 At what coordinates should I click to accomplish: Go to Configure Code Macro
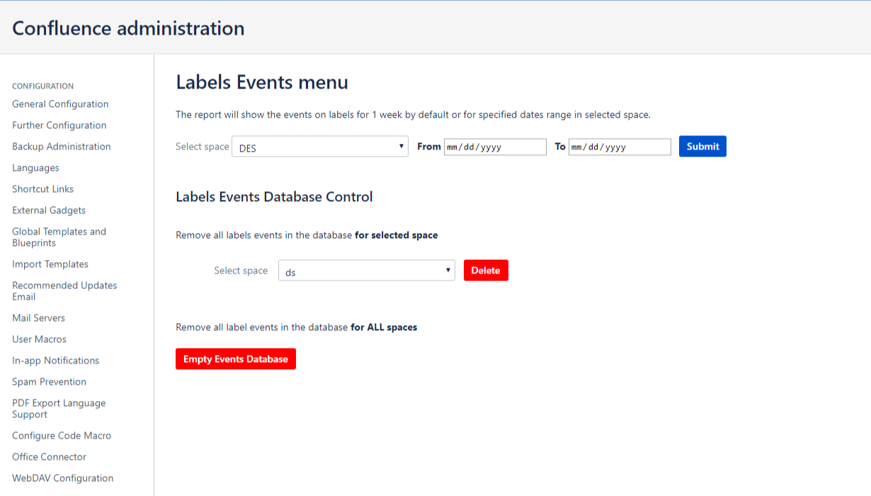click(x=62, y=436)
